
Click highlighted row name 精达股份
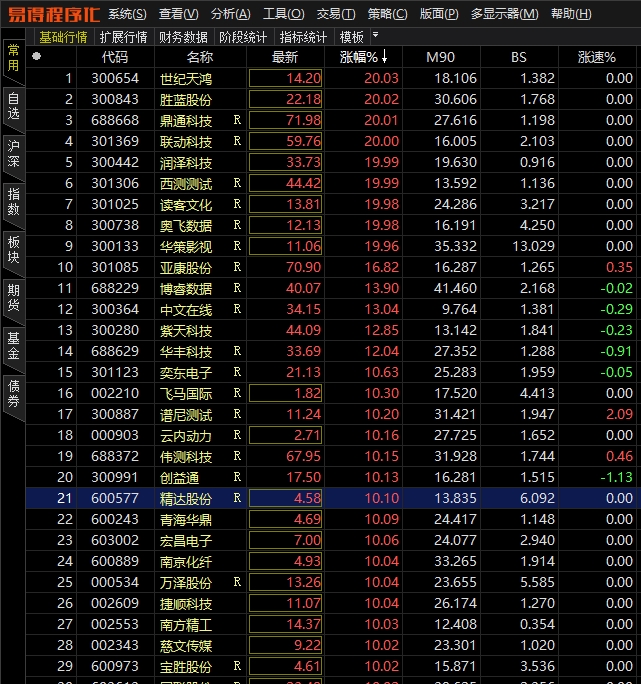[x=186, y=499]
